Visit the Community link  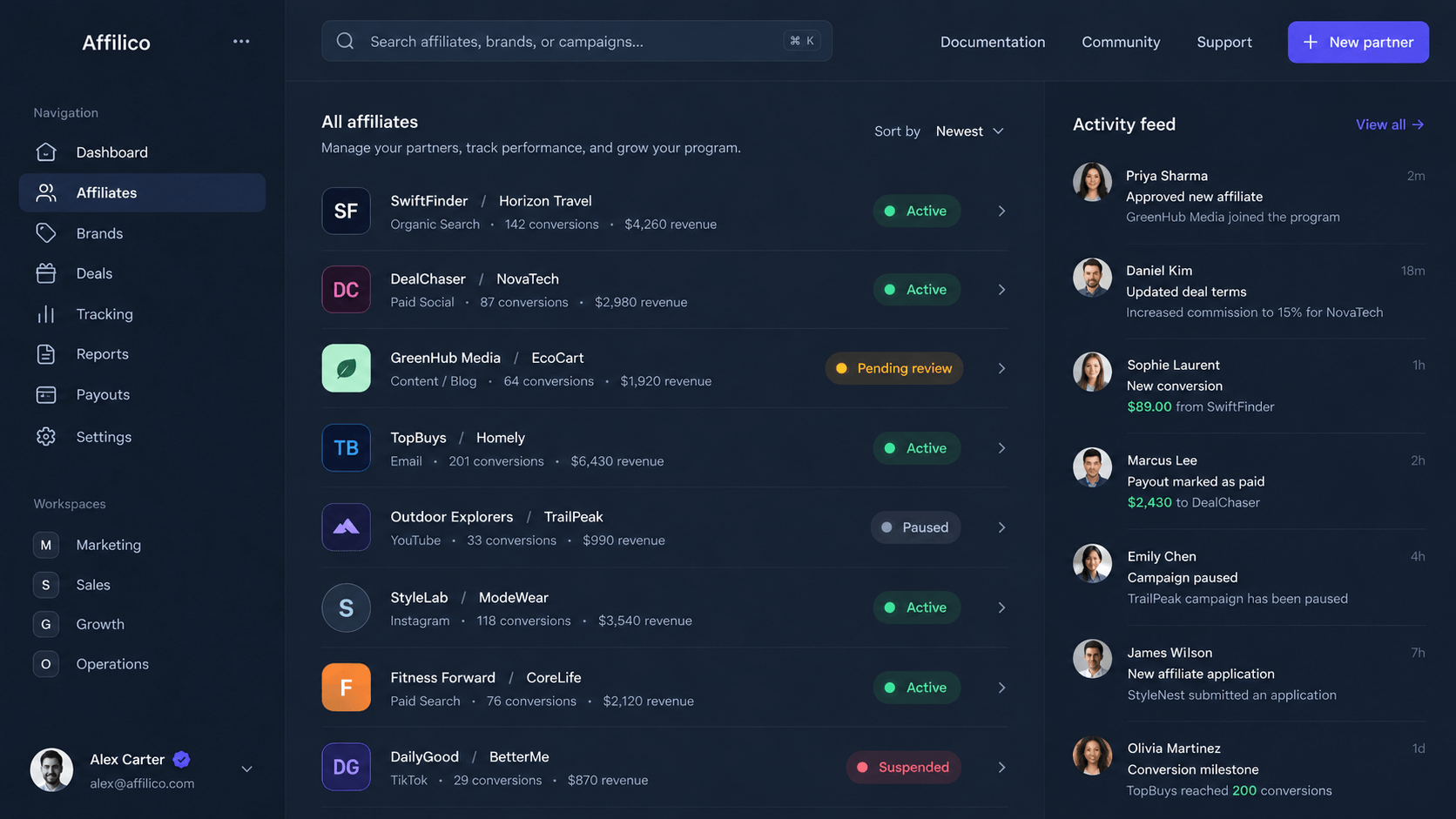click(x=1121, y=42)
